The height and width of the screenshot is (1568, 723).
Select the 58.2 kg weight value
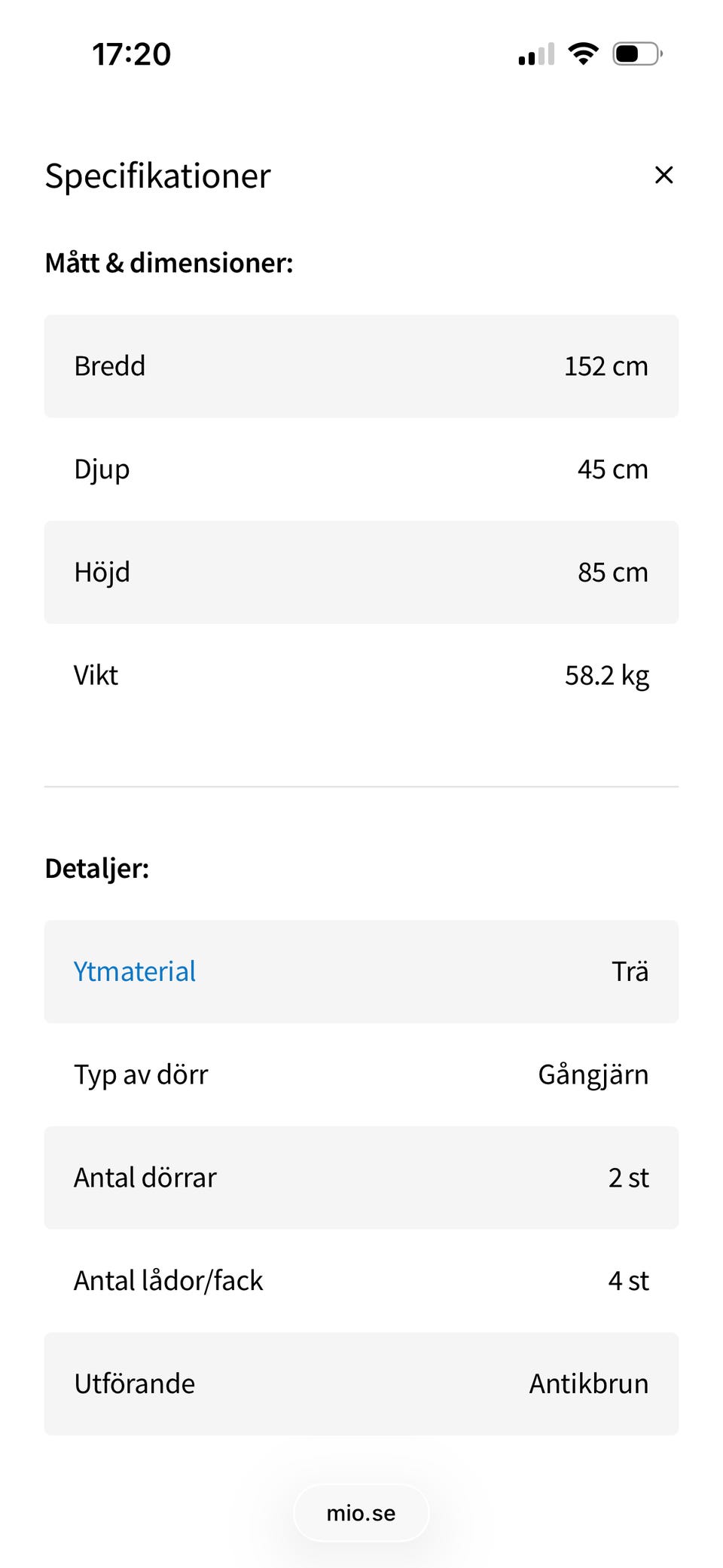(606, 675)
